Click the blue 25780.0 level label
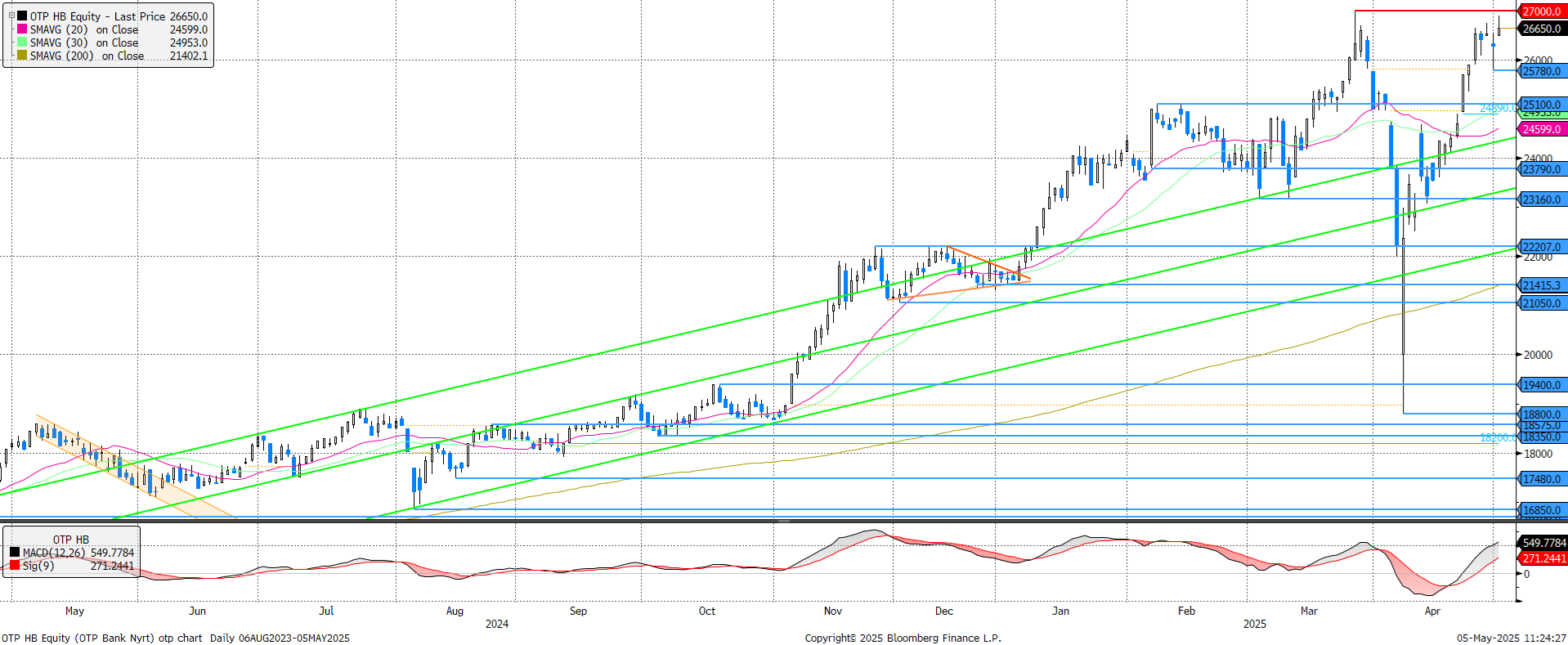The width and height of the screenshot is (1568, 645). [1542, 71]
